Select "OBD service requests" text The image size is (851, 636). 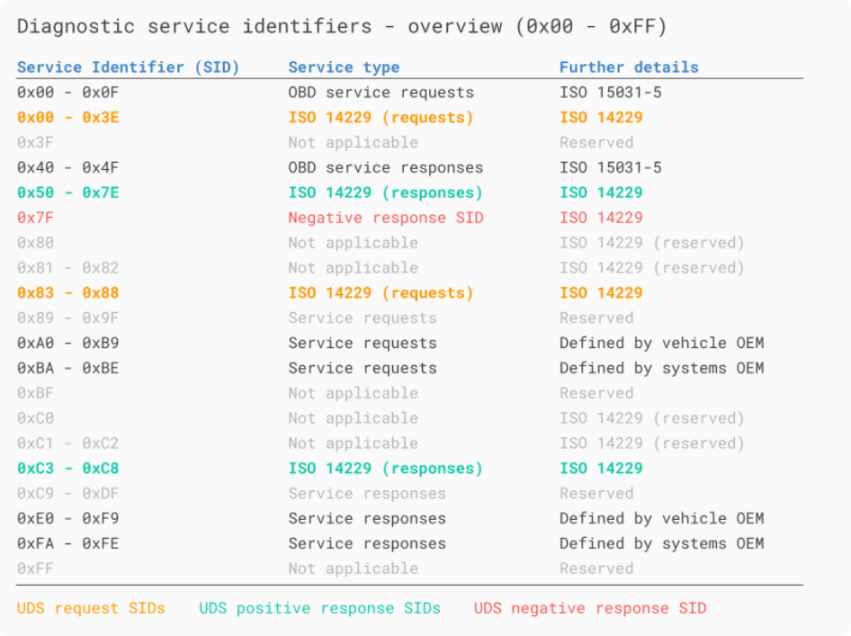point(381,92)
